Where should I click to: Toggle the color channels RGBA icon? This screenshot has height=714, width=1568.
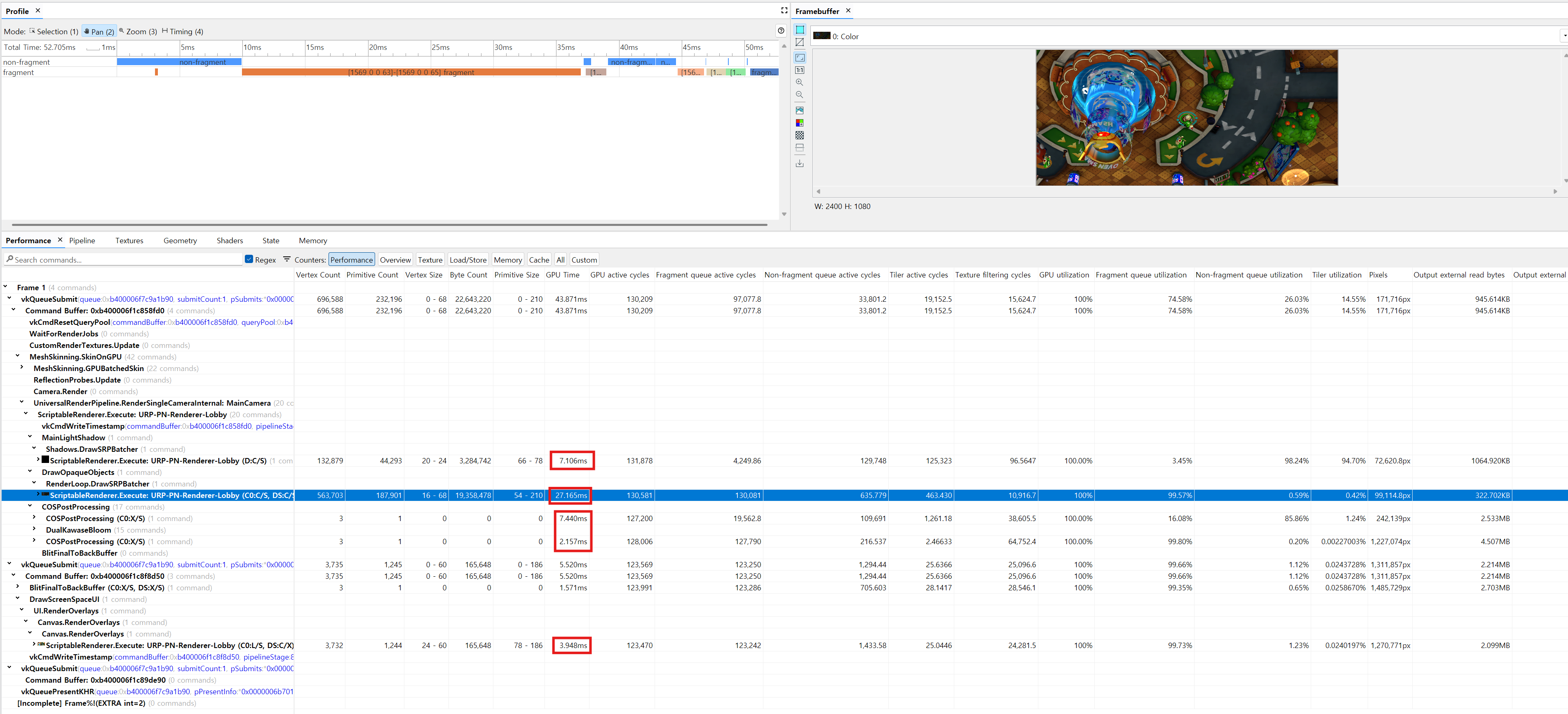pos(800,123)
